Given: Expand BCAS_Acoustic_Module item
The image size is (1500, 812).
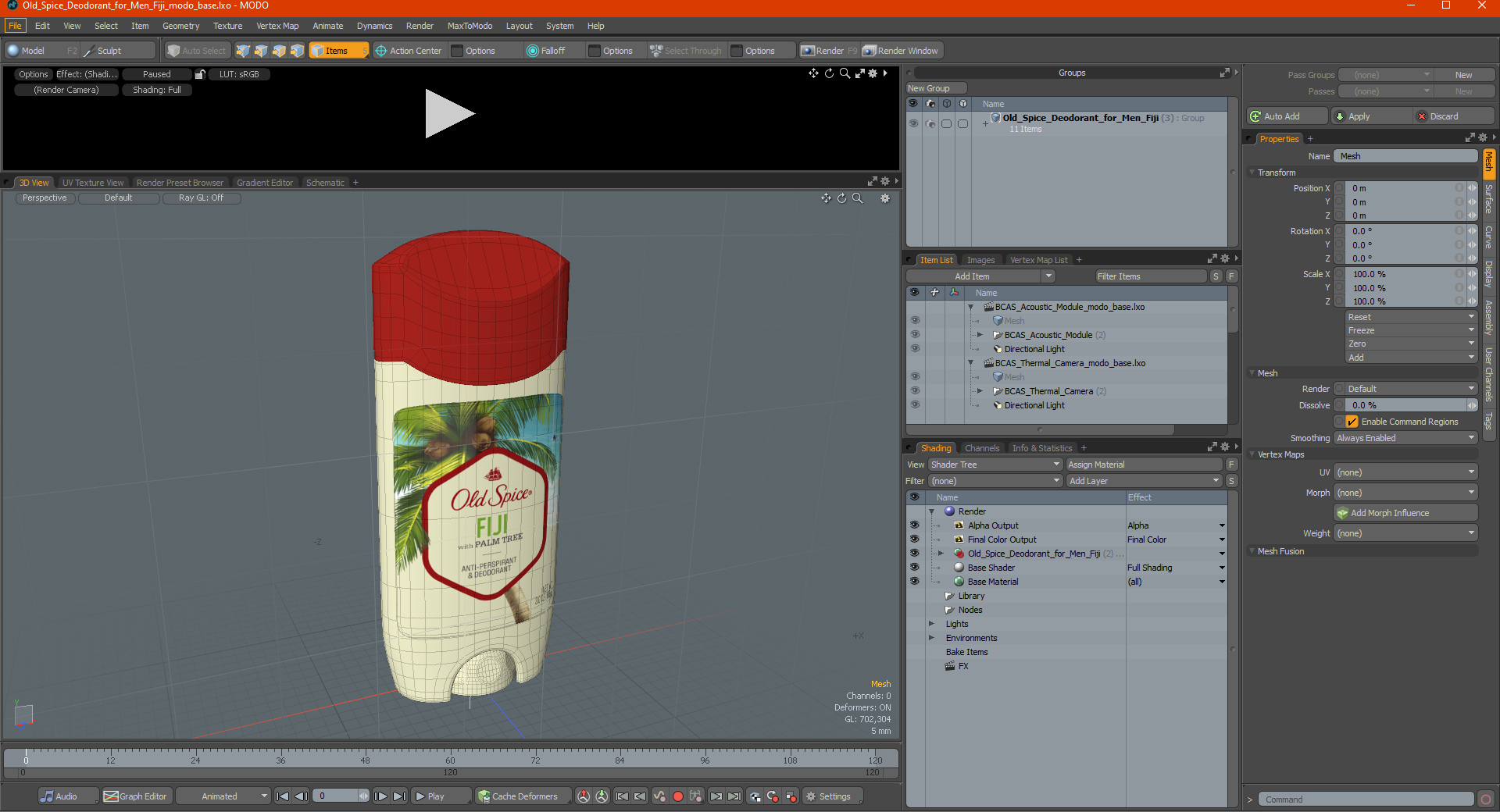Looking at the screenshot, I should click(x=980, y=335).
